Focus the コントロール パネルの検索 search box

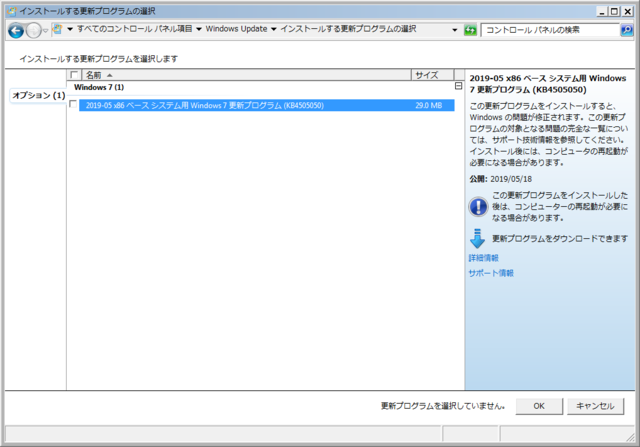[x=550, y=30]
